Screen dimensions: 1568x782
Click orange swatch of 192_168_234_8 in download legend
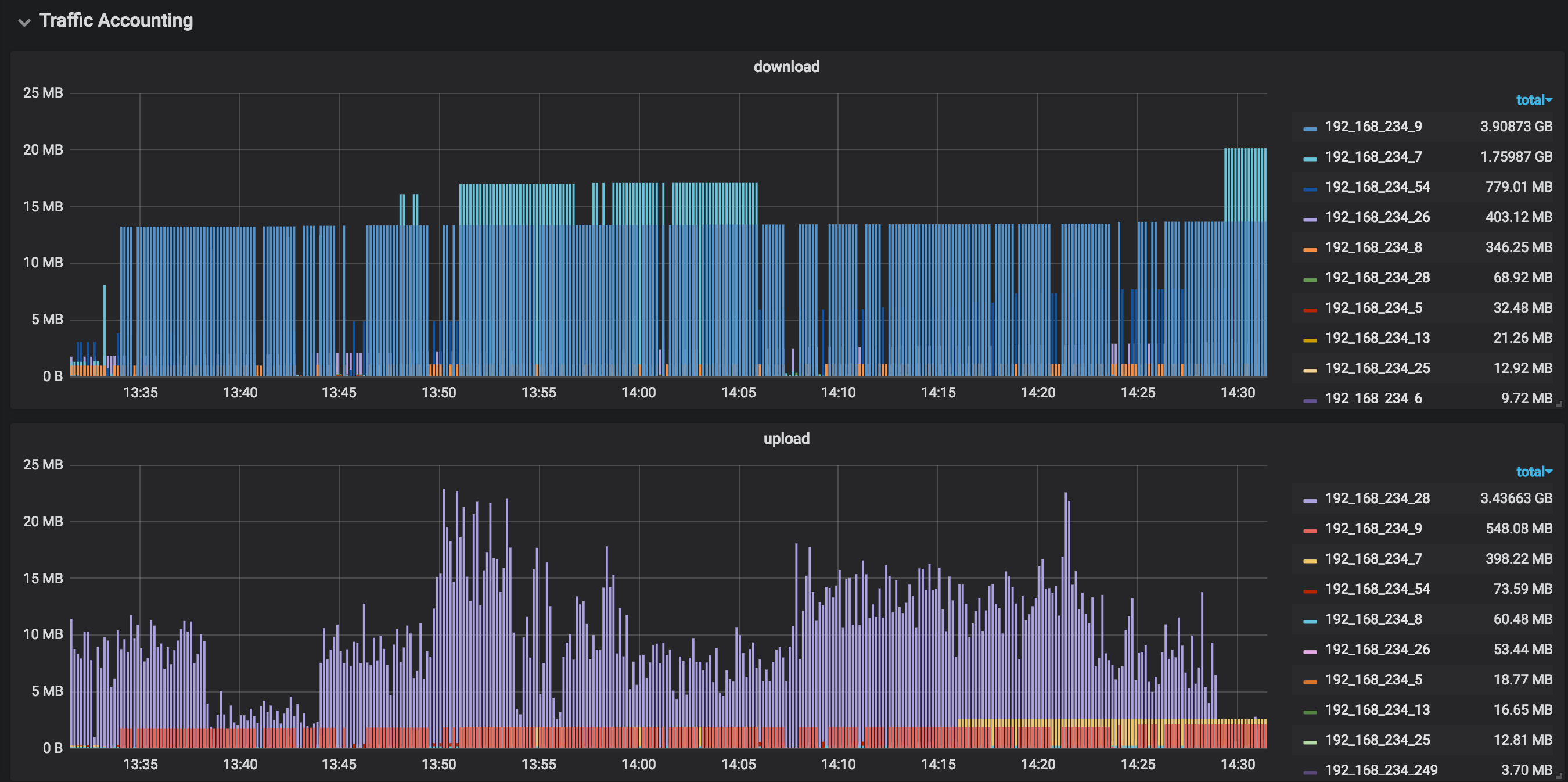(x=1310, y=249)
